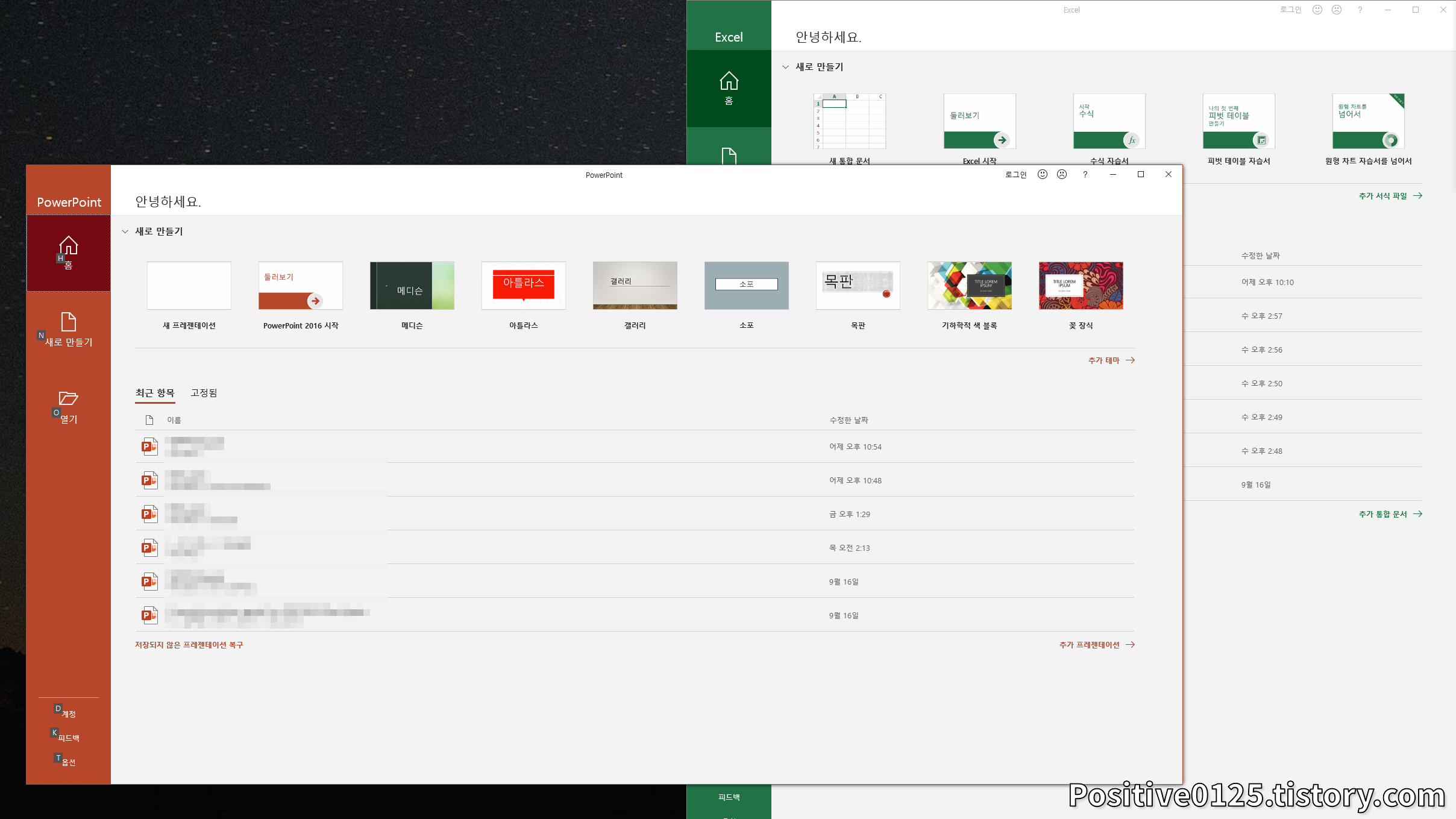
Task: Open 옵션 in the PowerPoint sidebar
Action: click(x=69, y=762)
